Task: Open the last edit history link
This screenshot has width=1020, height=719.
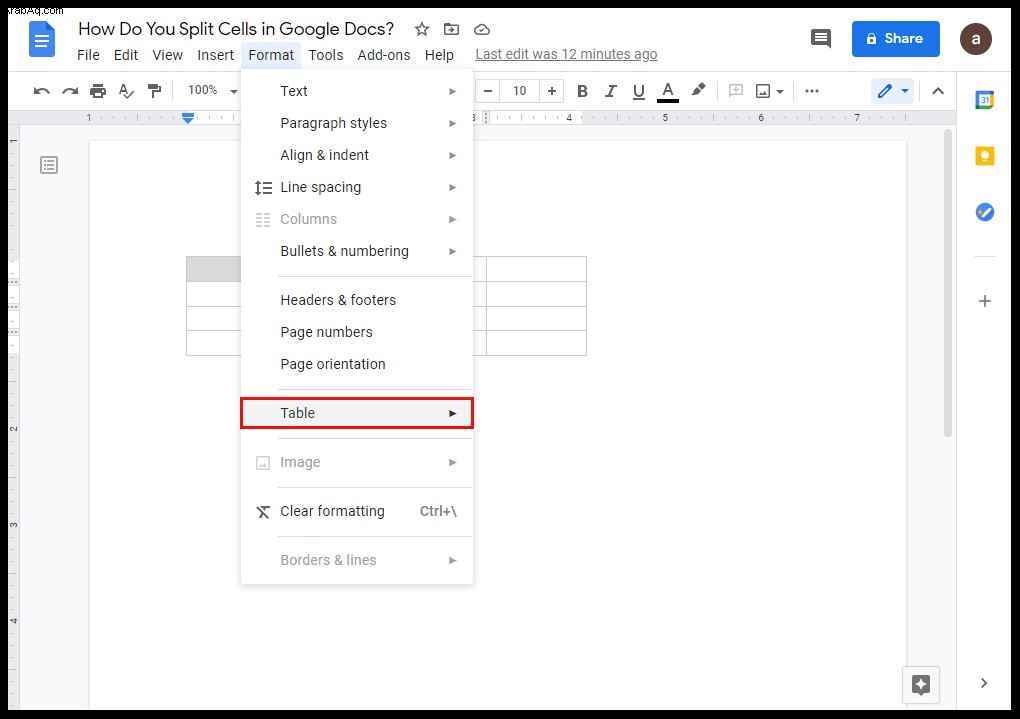Action: click(566, 55)
